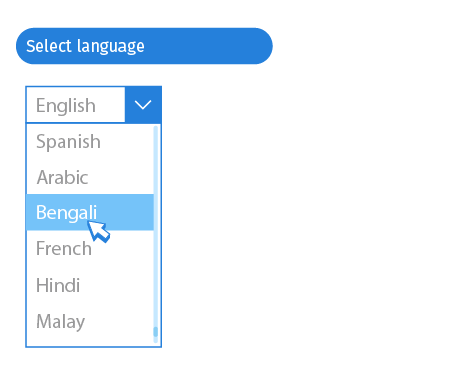
Task: Pick Hindi in the dropdown list
Action: coord(90,285)
